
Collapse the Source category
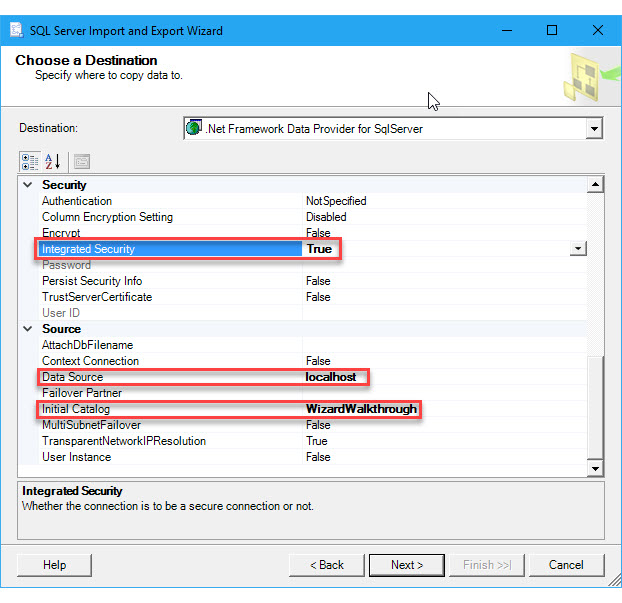pyautogui.click(x=28, y=329)
